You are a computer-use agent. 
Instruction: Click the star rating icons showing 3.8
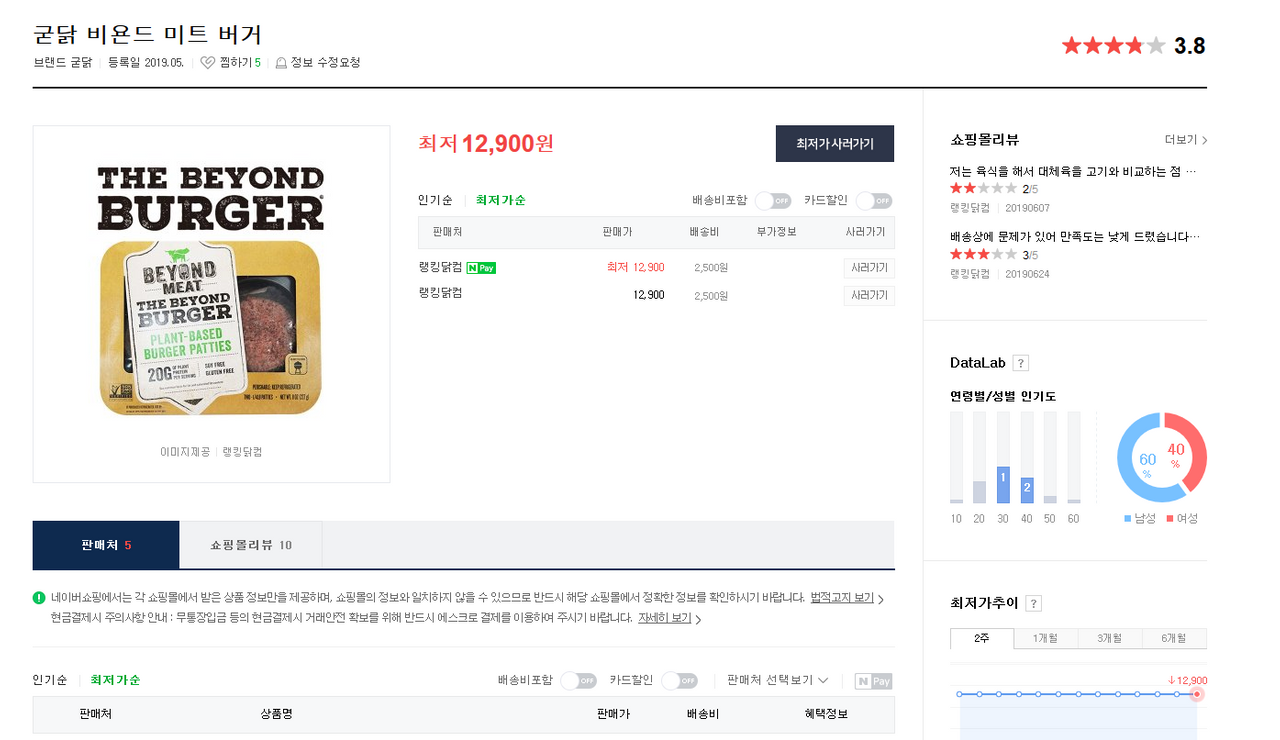[x=1113, y=45]
